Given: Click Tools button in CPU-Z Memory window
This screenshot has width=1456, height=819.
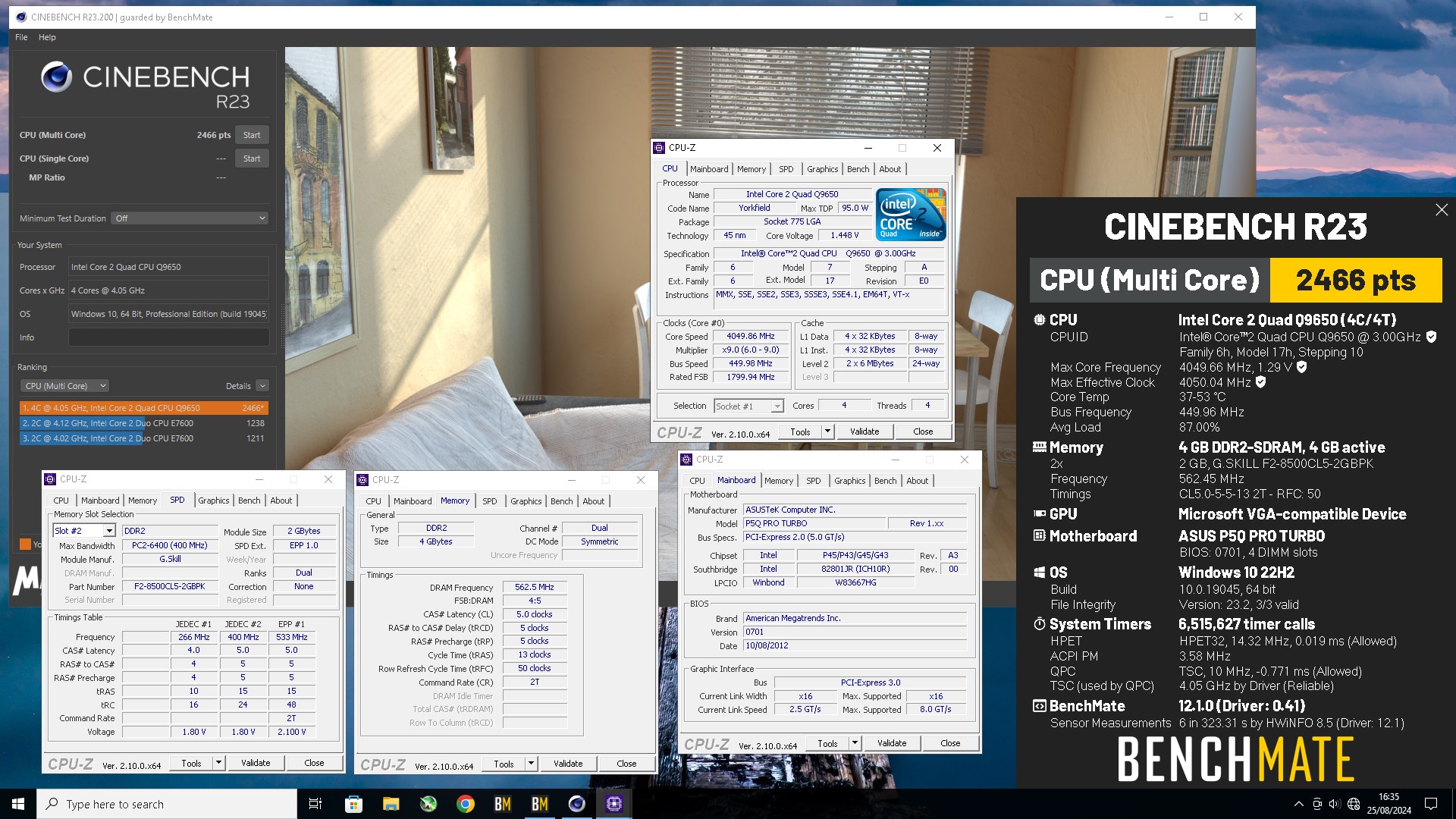Looking at the screenshot, I should [x=504, y=764].
